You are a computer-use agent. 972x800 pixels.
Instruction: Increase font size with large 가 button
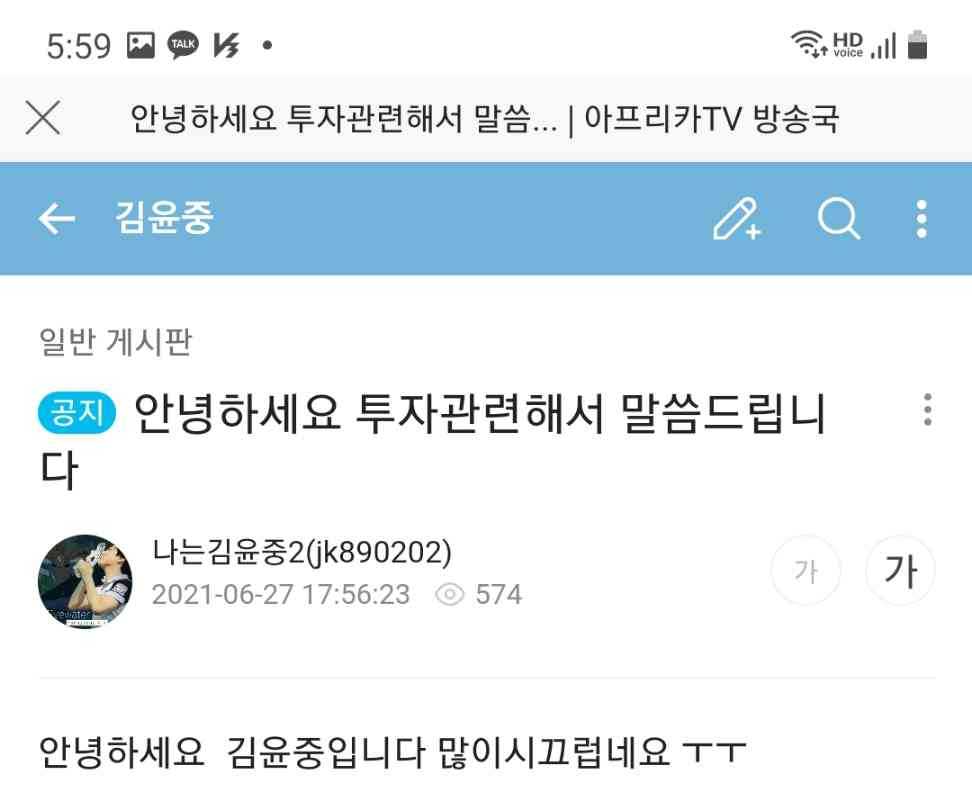tap(900, 570)
